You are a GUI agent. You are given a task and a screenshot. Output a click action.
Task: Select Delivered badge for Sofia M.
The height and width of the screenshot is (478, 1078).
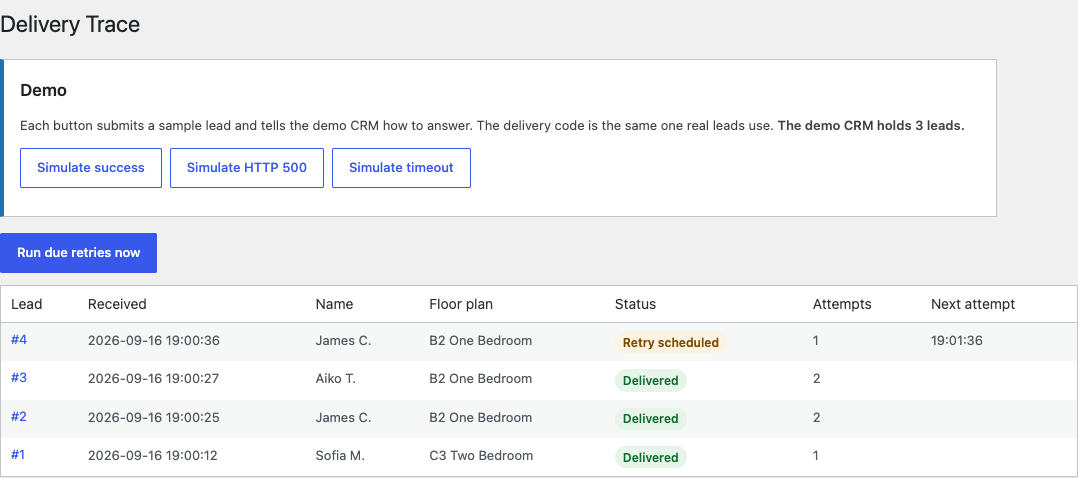coord(650,457)
